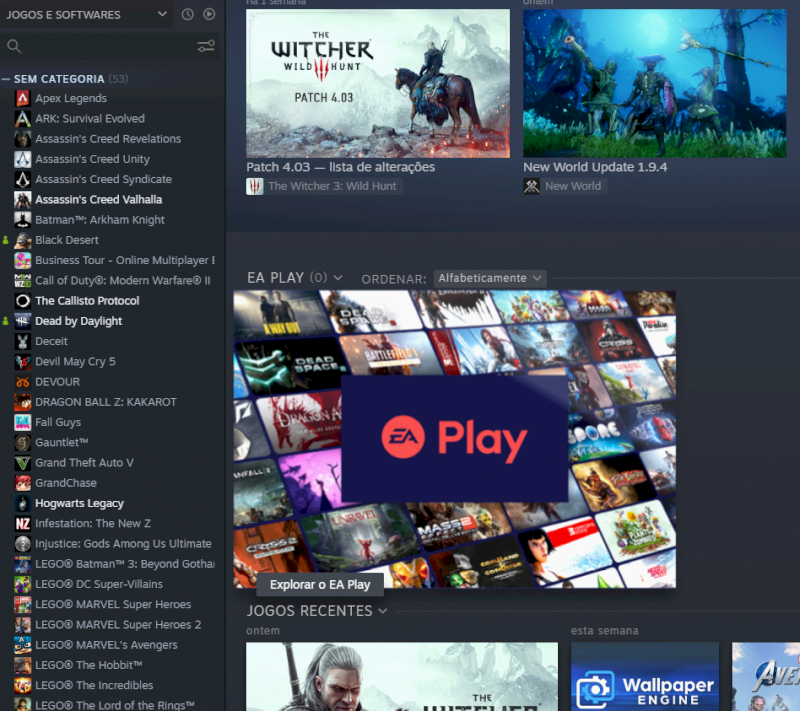Open the New World update news thumbnail
The width and height of the screenshot is (800, 711).
click(655, 83)
